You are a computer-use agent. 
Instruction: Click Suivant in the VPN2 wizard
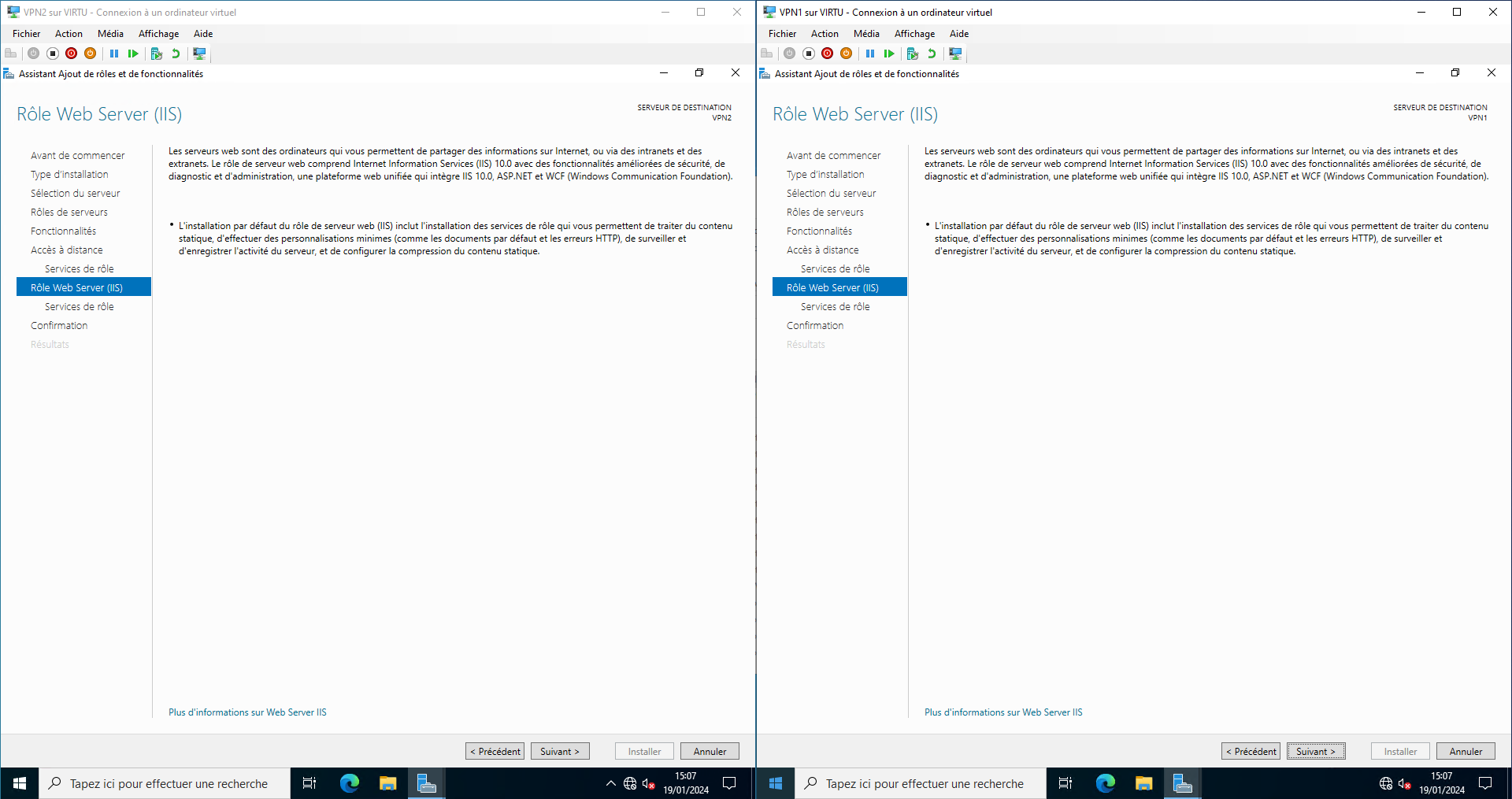(560, 751)
